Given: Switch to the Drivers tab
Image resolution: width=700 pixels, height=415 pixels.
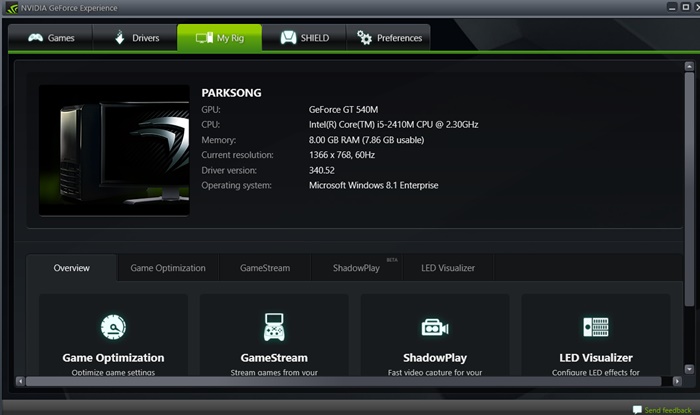Looking at the screenshot, I should [135, 38].
